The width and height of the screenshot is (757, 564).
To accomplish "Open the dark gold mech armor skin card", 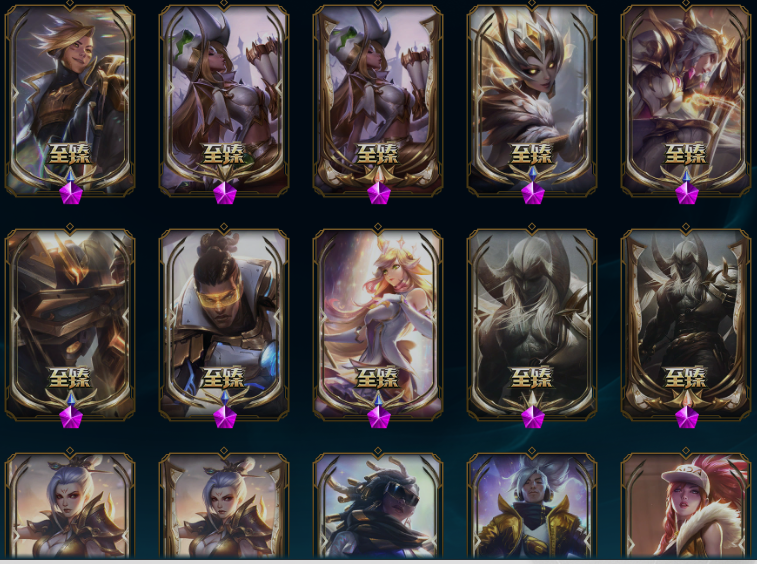I will click(70, 323).
